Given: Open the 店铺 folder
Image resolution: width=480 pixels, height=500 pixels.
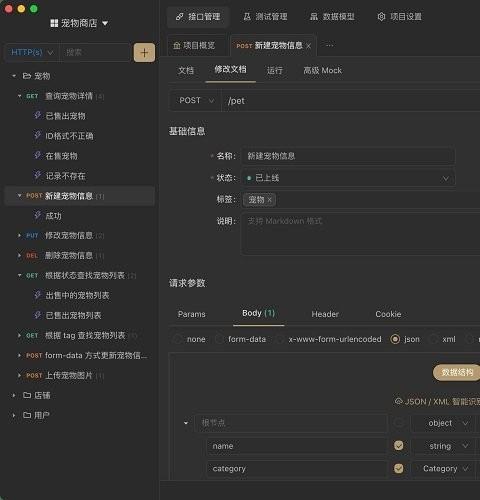Looking at the screenshot, I should pos(37,395).
